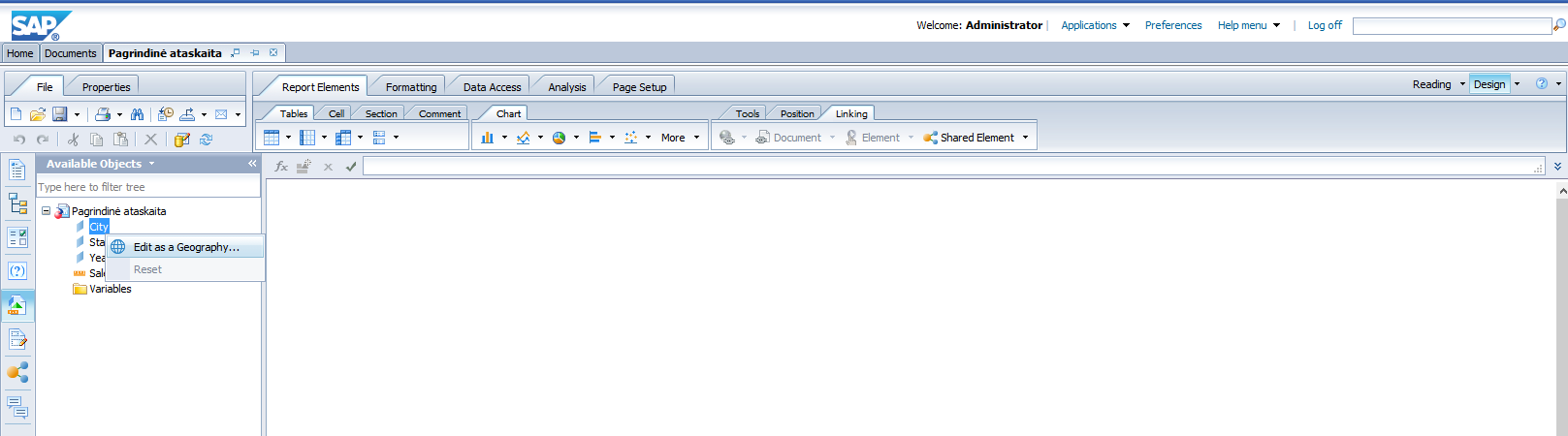Image resolution: width=1568 pixels, height=436 pixels.
Task: Switch to Reading mode
Action: click(1431, 84)
